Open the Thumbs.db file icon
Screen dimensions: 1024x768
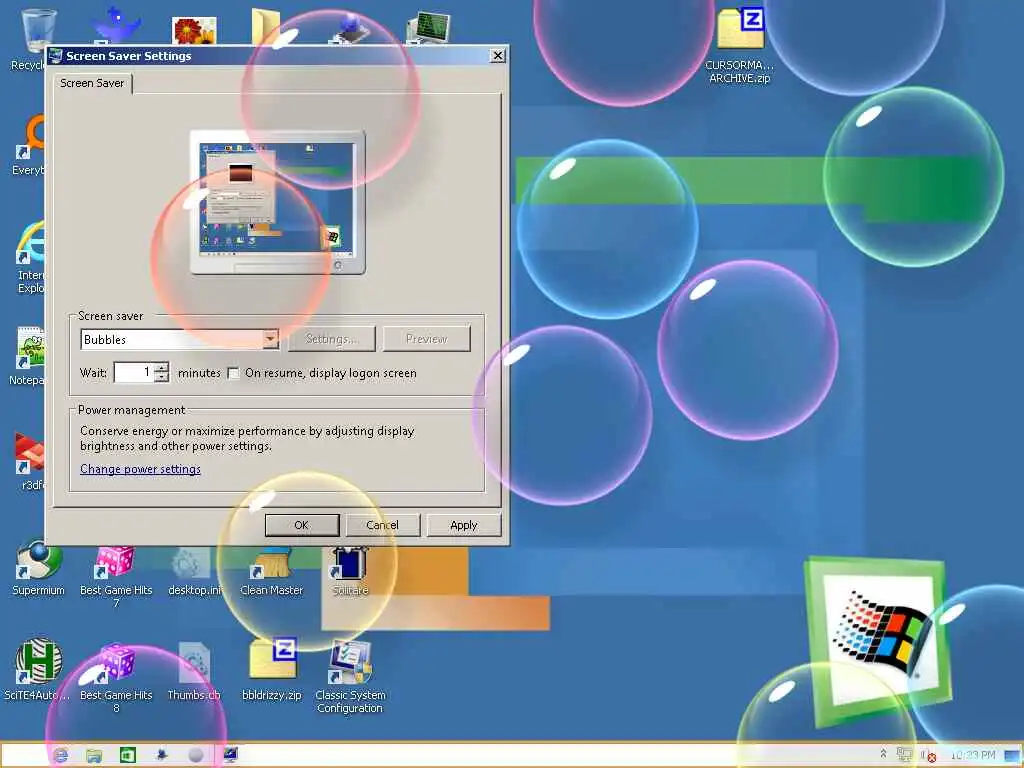click(x=194, y=671)
